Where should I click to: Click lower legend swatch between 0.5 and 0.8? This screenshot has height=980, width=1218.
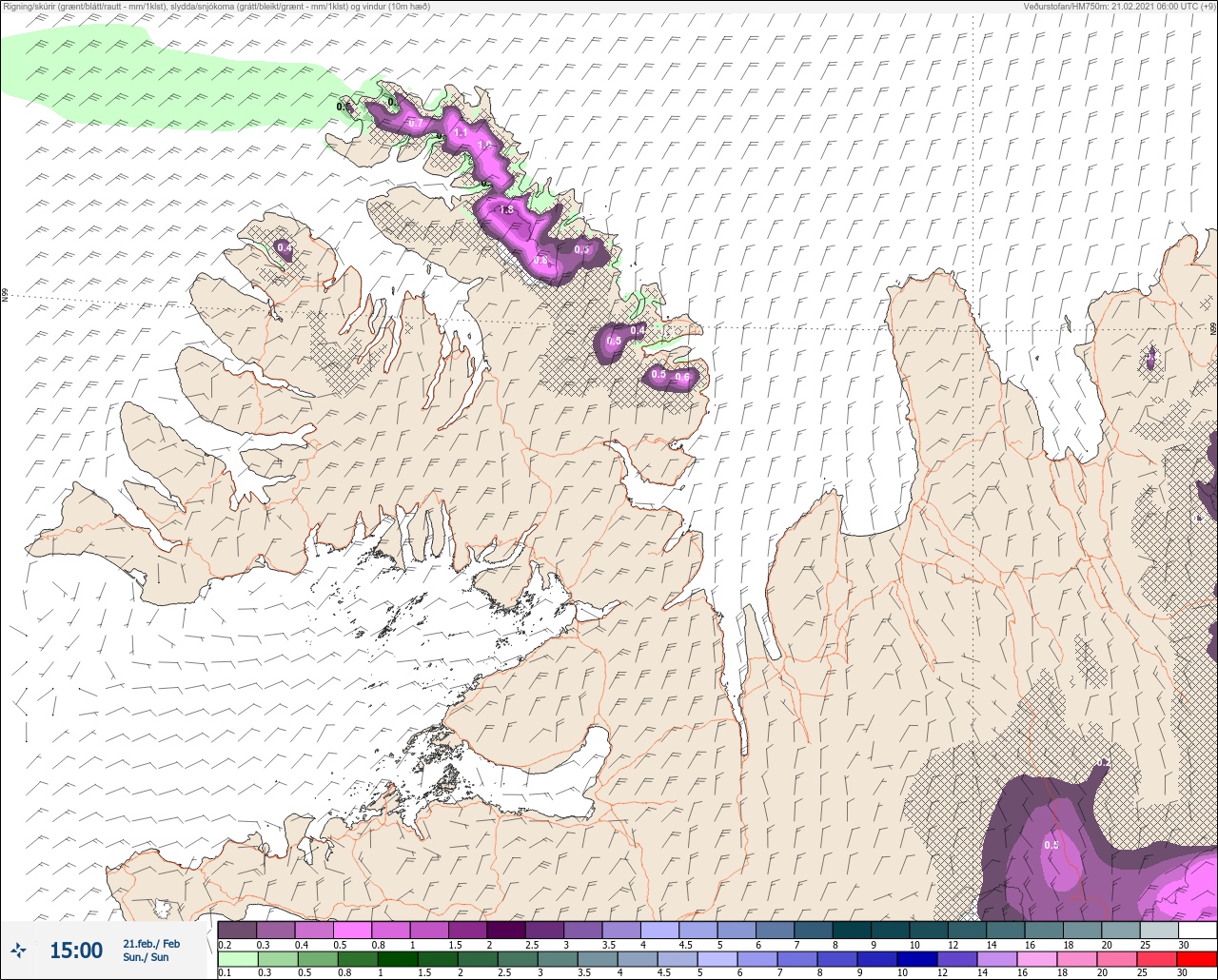[x=318, y=959]
